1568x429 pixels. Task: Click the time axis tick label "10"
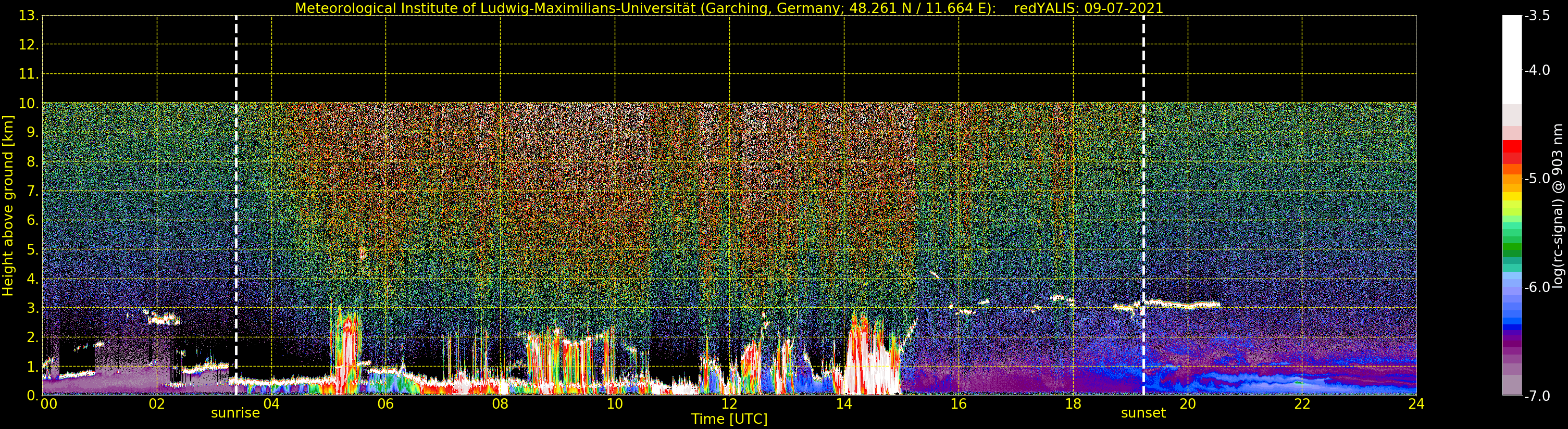pyautogui.click(x=615, y=403)
